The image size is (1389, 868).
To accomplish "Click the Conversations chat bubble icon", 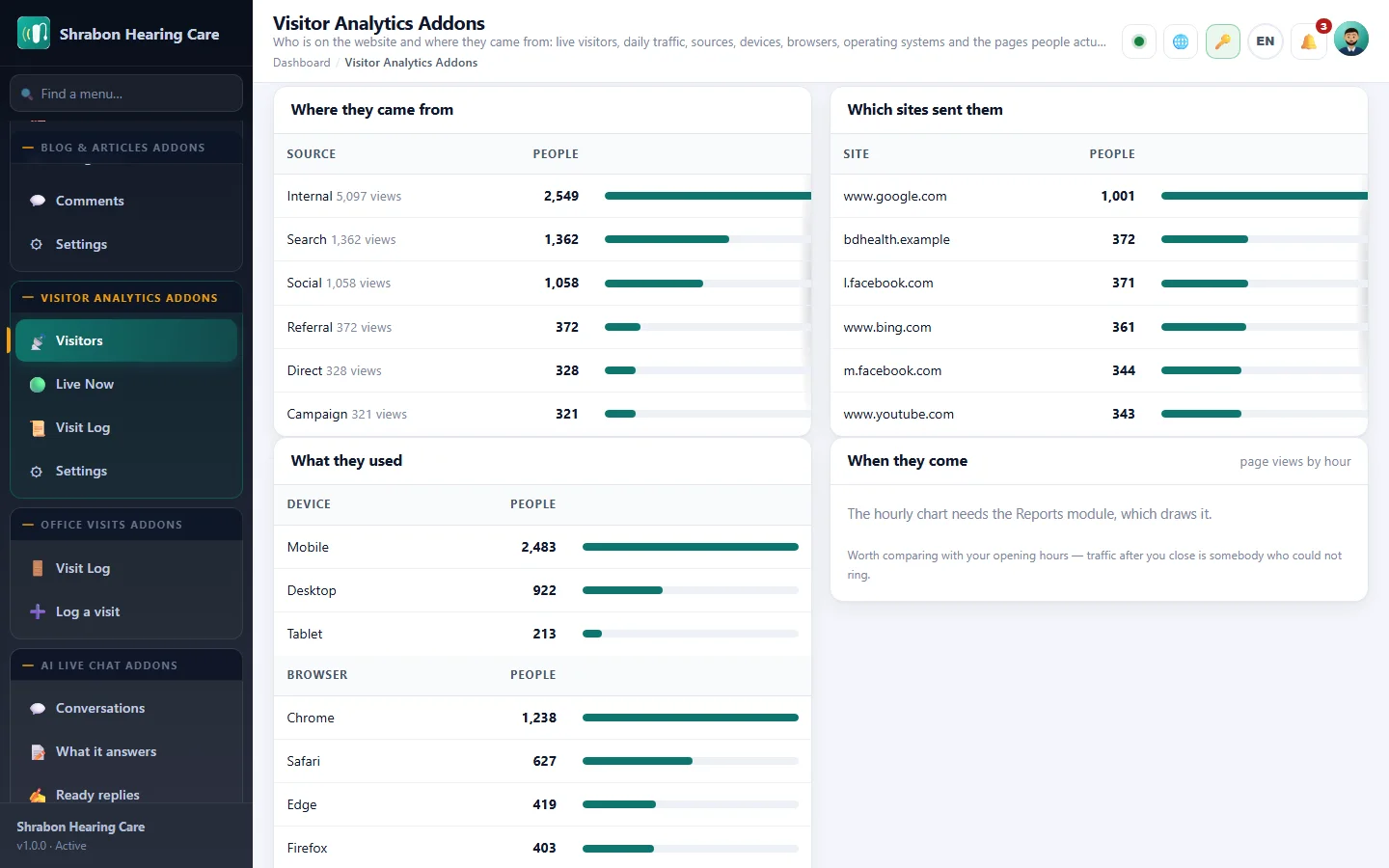I will [x=38, y=708].
